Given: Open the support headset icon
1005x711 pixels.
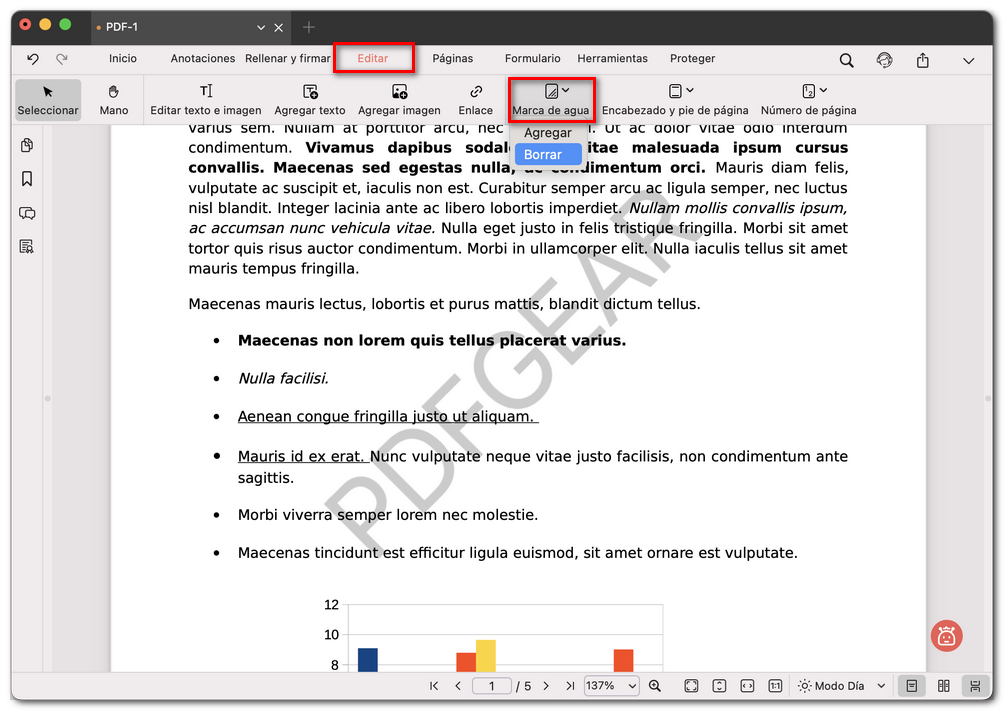Looking at the screenshot, I should coord(885,60).
